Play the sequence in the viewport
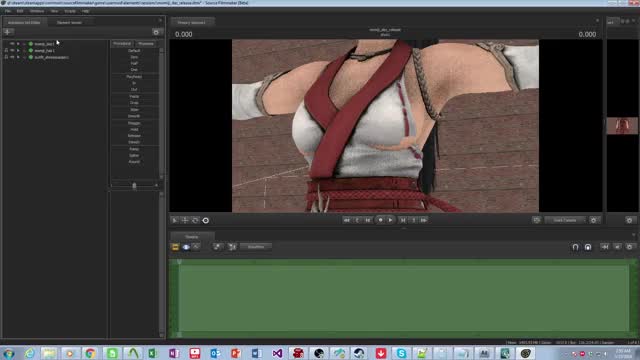This screenshot has height=360, width=640. coord(391,220)
